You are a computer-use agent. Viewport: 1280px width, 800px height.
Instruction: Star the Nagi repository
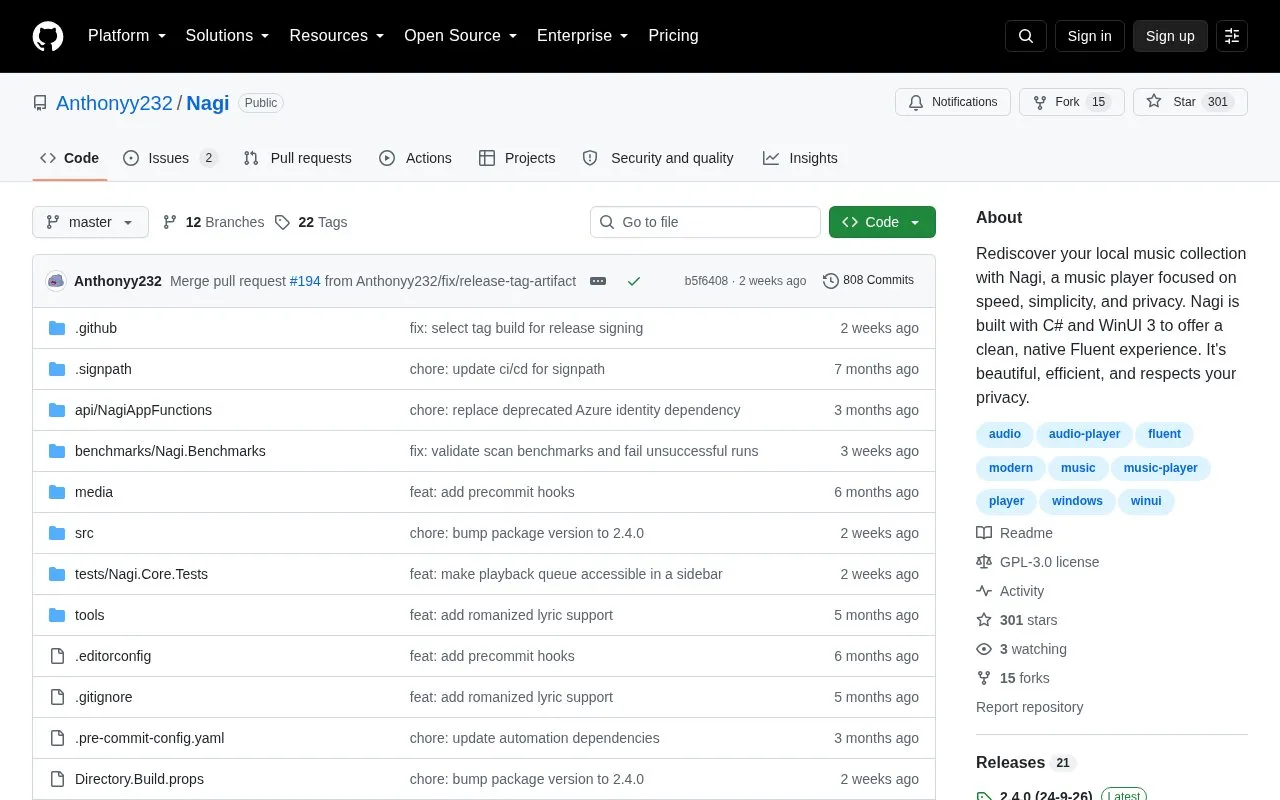(1190, 102)
